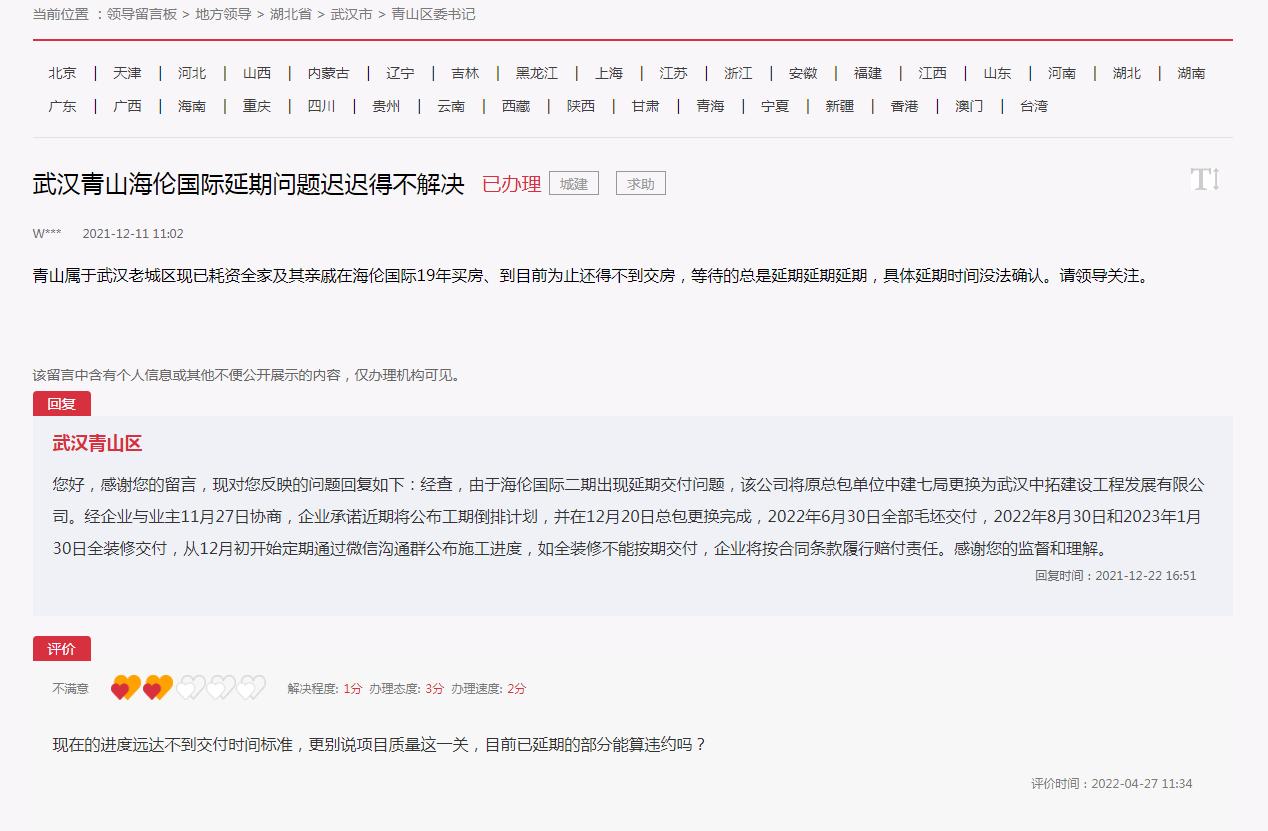The image size is (1268, 831).
Task: Click the 评价 section tab label
Action: (x=62, y=649)
